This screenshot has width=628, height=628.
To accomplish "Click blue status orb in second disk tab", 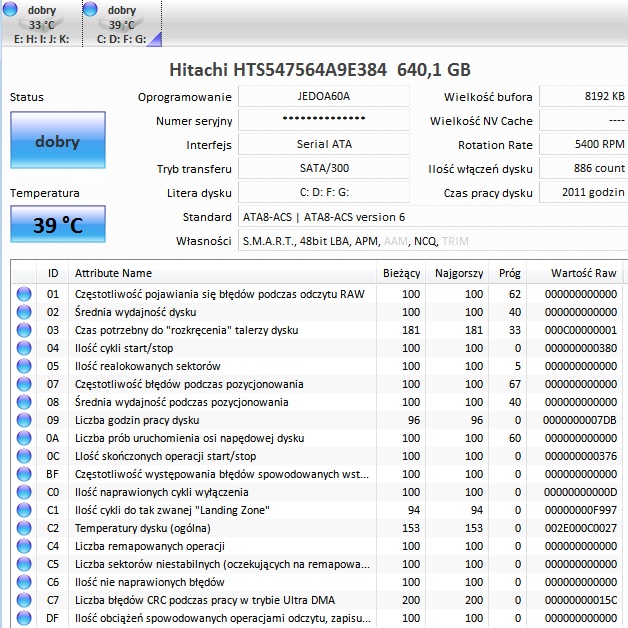I will click(90, 9).
